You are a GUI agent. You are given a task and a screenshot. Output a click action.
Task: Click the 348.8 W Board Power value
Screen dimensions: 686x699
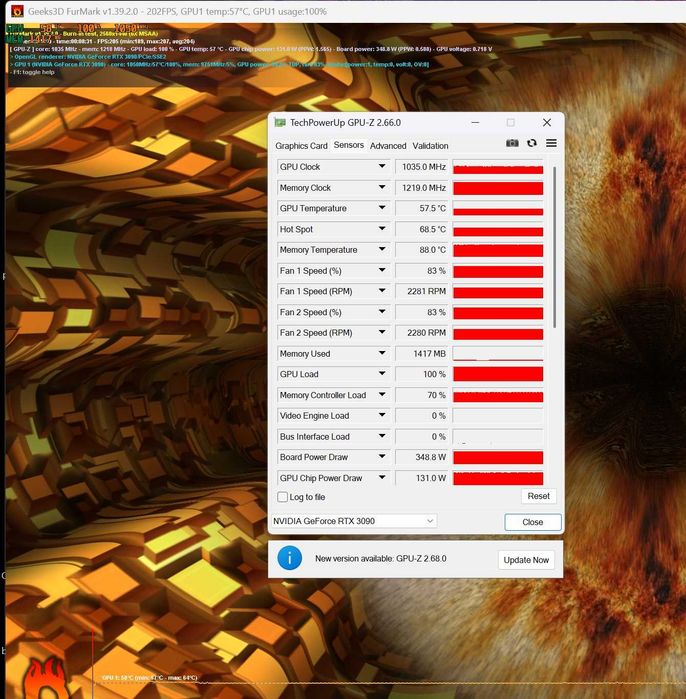pos(421,457)
